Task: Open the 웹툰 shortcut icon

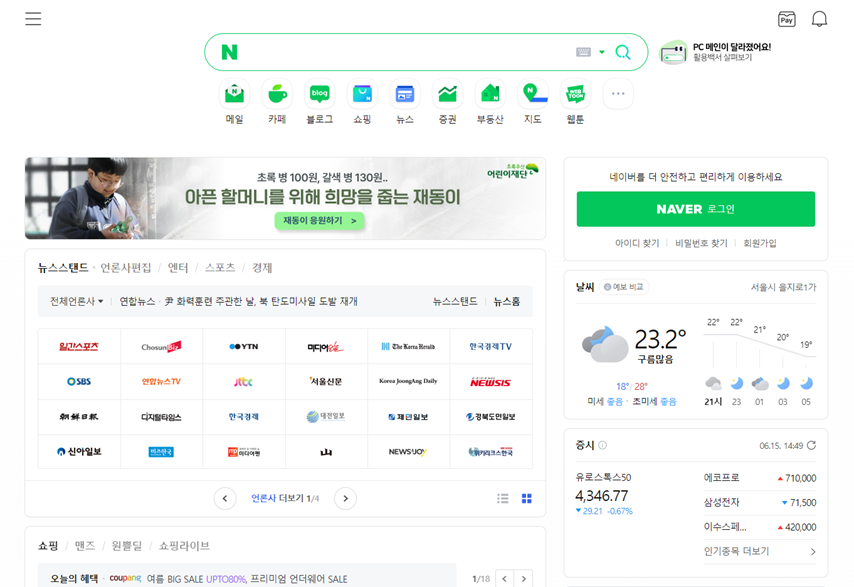Action: coord(575,94)
